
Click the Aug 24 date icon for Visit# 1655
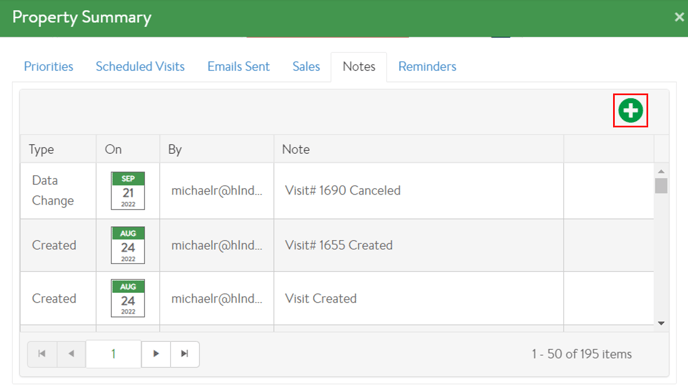[x=128, y=245]
